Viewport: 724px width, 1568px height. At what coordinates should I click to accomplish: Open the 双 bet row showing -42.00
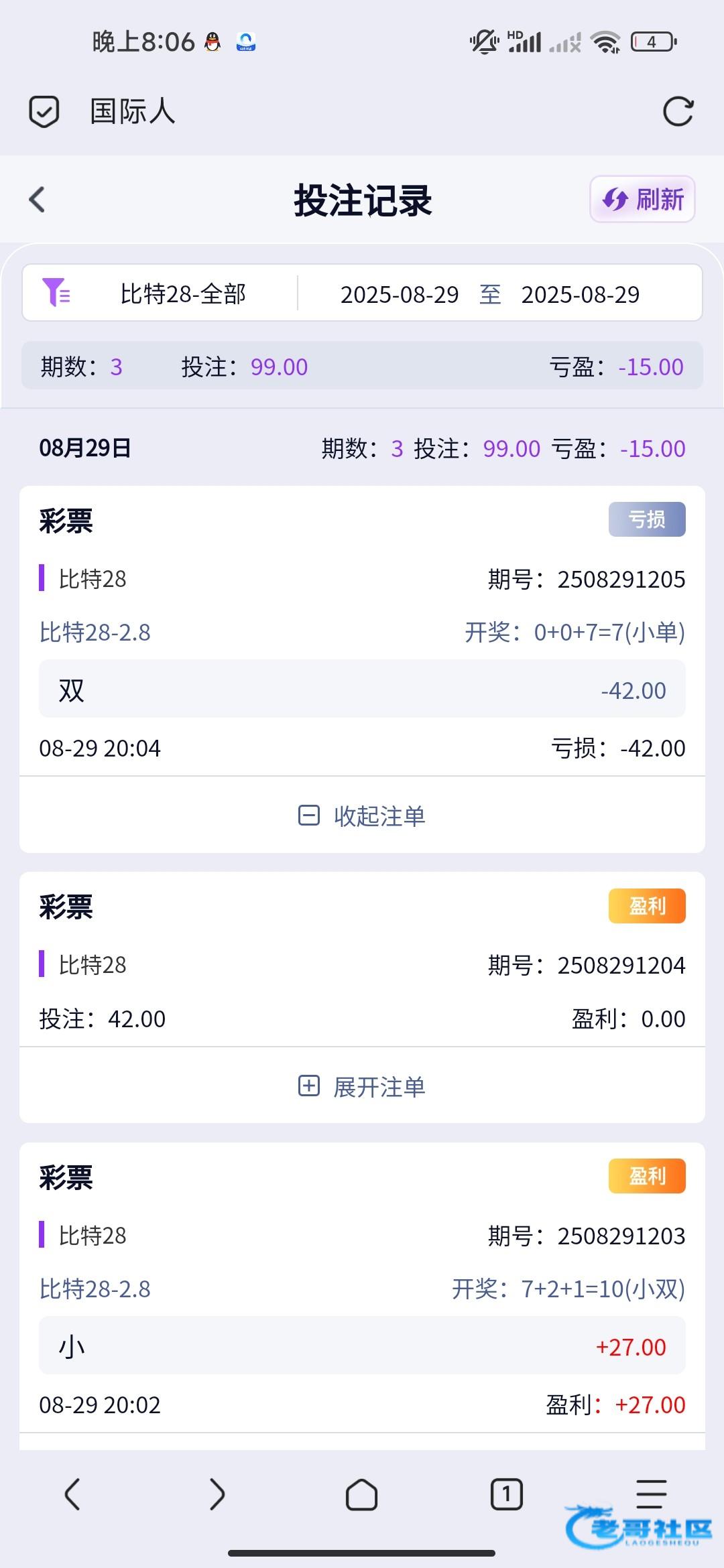click(362, 690)
